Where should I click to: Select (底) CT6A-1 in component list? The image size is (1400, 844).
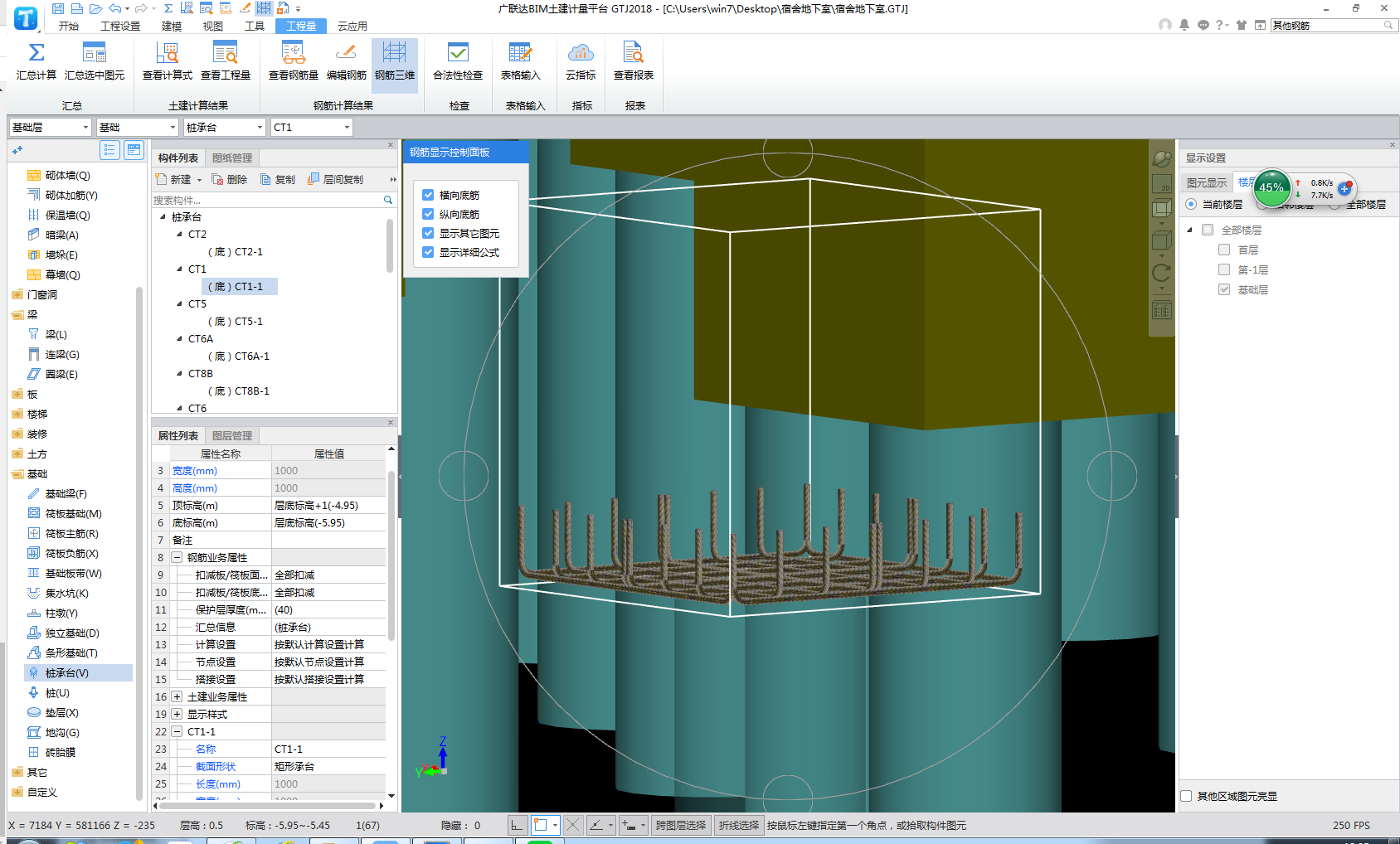pos(240,357)
